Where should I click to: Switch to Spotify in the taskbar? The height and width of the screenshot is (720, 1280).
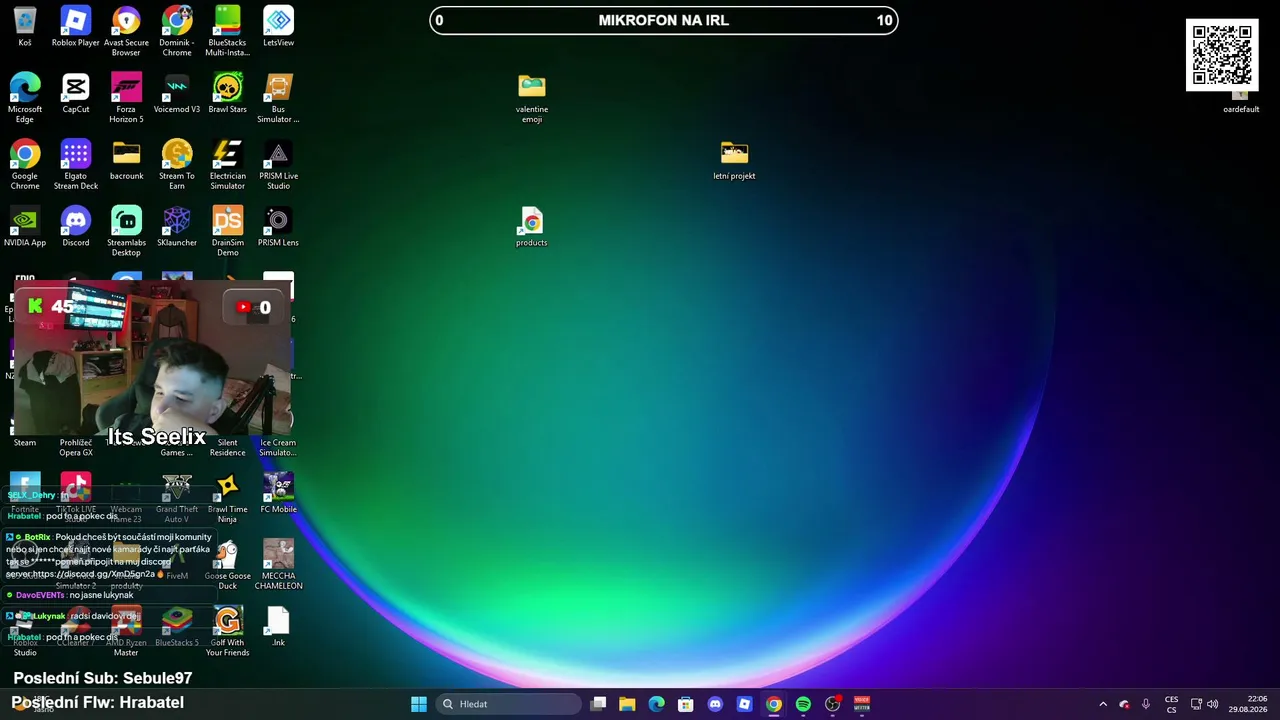[803, 704]
